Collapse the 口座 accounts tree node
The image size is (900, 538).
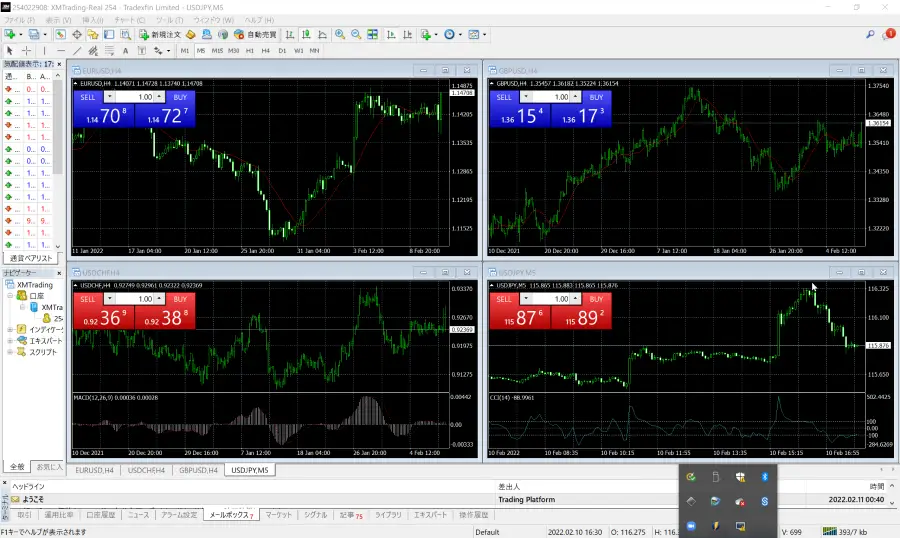pyautogui.click(x=10, y=296)
